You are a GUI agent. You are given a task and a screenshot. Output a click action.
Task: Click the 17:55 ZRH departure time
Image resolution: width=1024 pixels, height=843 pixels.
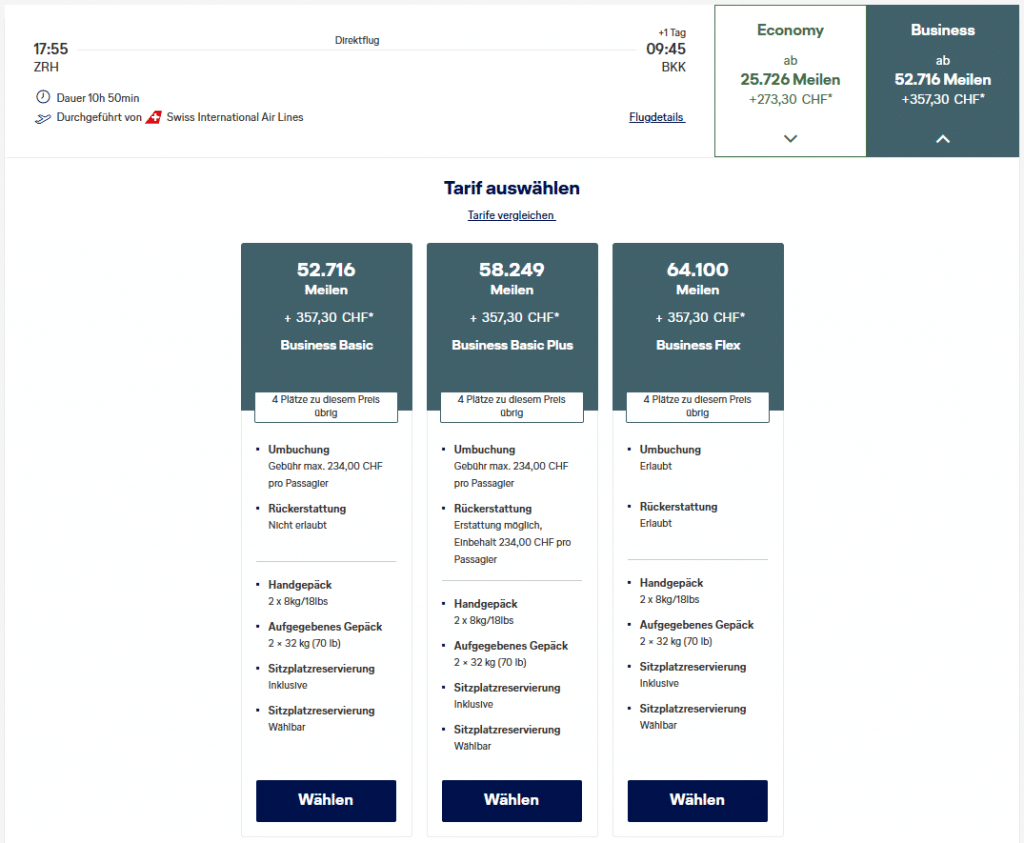coord(51,49)
